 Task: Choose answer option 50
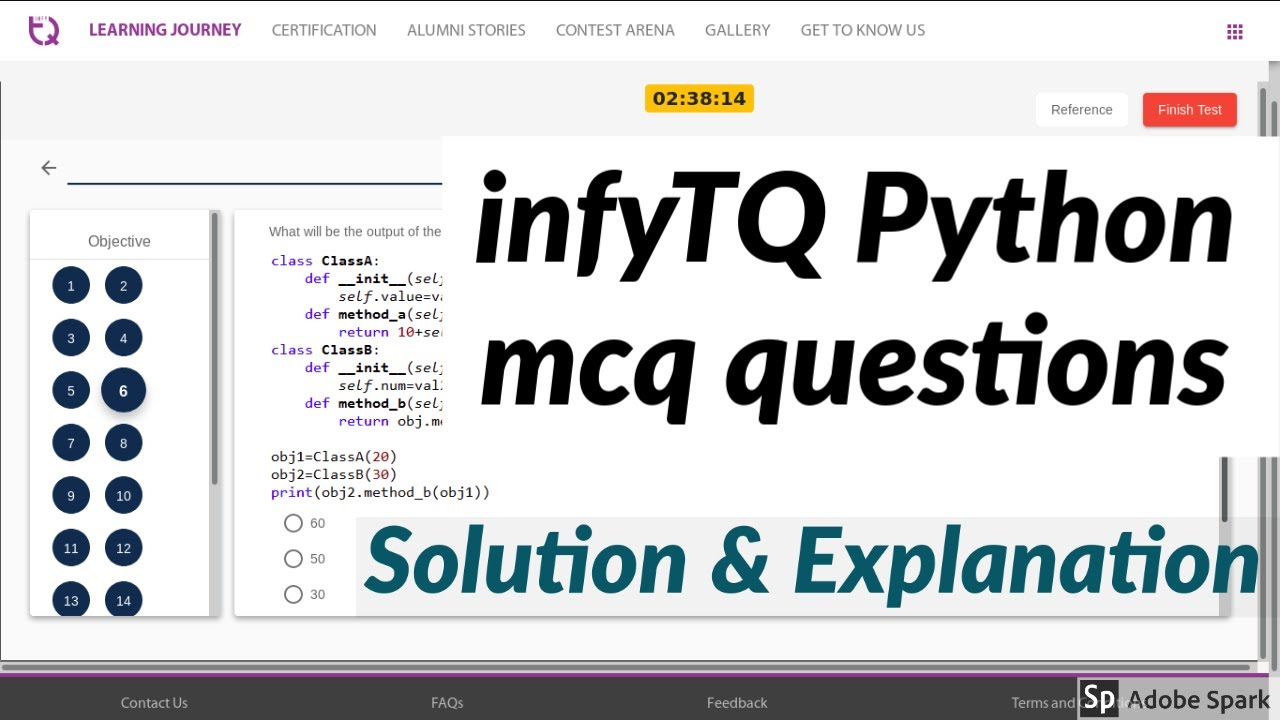click(x=293, y=559)
